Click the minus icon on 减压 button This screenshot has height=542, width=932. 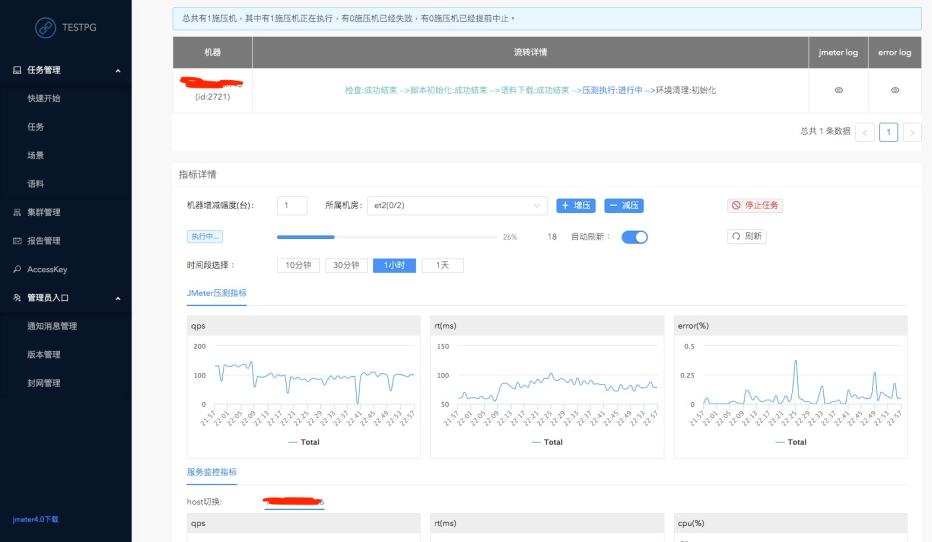613,205
